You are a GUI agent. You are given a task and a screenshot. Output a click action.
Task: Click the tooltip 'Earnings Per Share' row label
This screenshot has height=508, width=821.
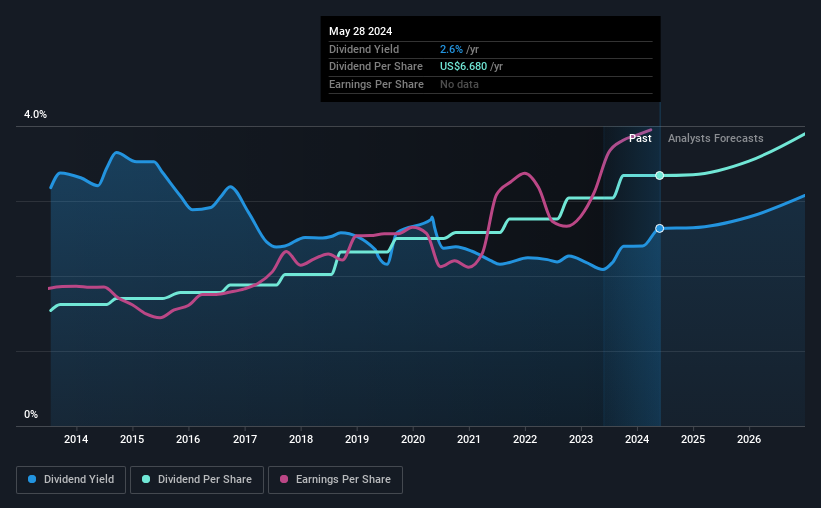[376, 84]
